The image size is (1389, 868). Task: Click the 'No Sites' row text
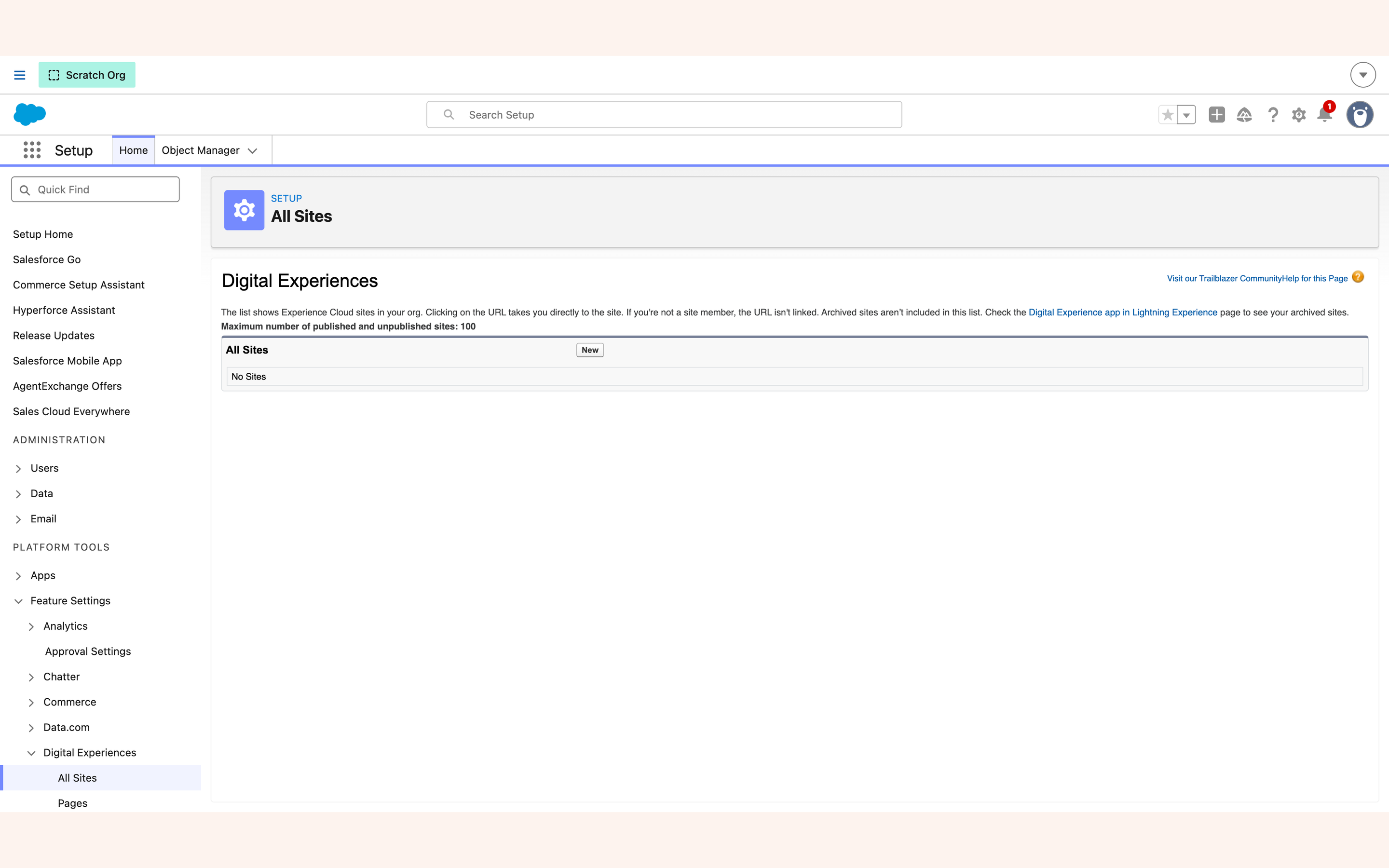[x=248, y=377]
